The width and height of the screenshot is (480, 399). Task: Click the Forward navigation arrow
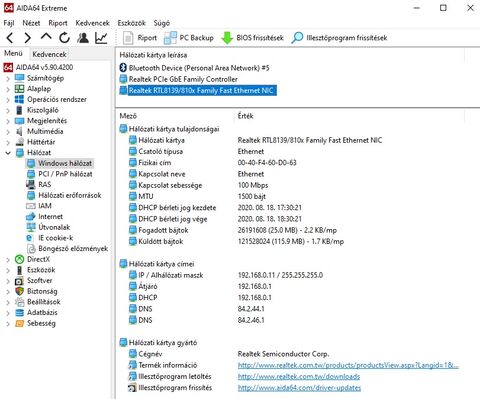pyautogui.click(x=28, y=38)
